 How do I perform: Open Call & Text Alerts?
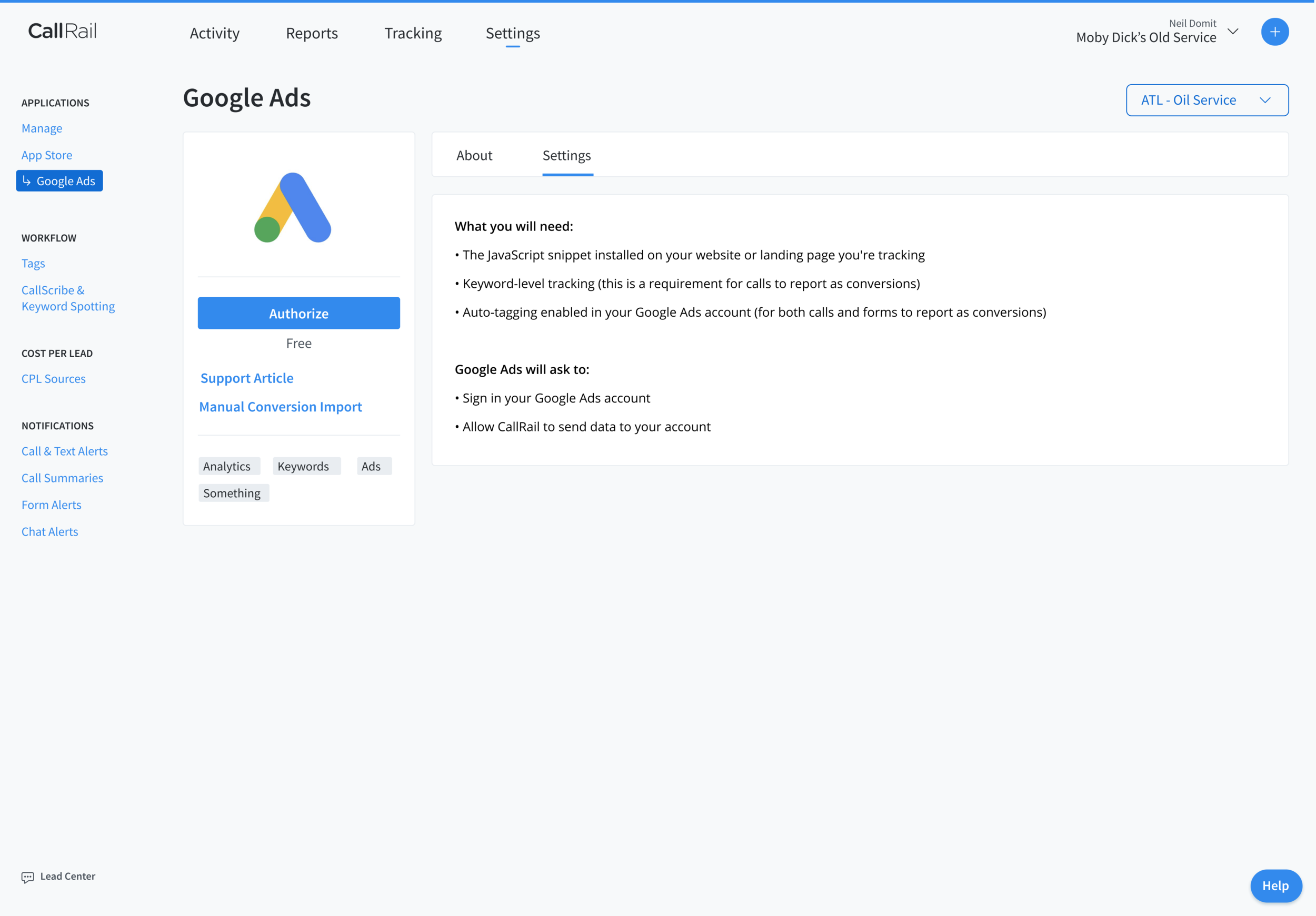pyautogui.click(x=65, y=451)
